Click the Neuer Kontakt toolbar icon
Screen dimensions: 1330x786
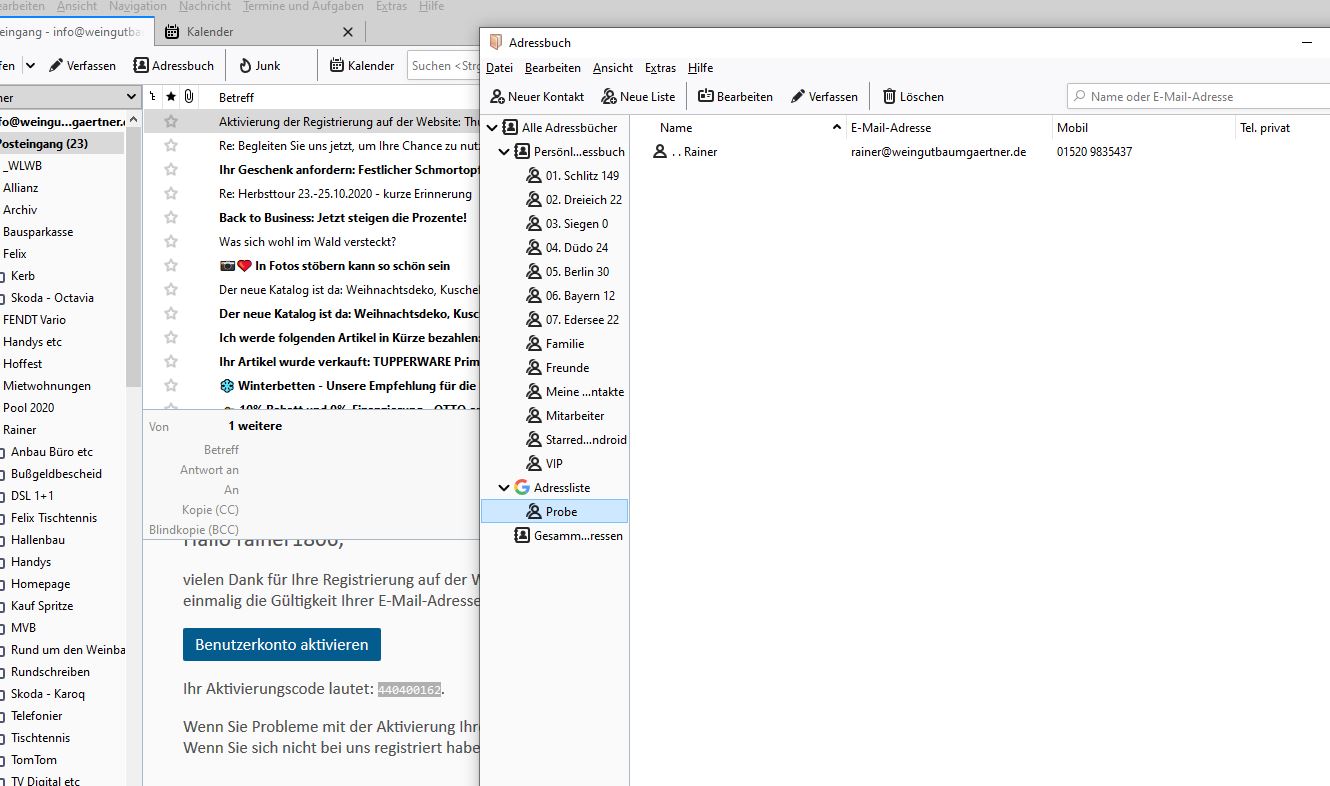tap(497, 97)
